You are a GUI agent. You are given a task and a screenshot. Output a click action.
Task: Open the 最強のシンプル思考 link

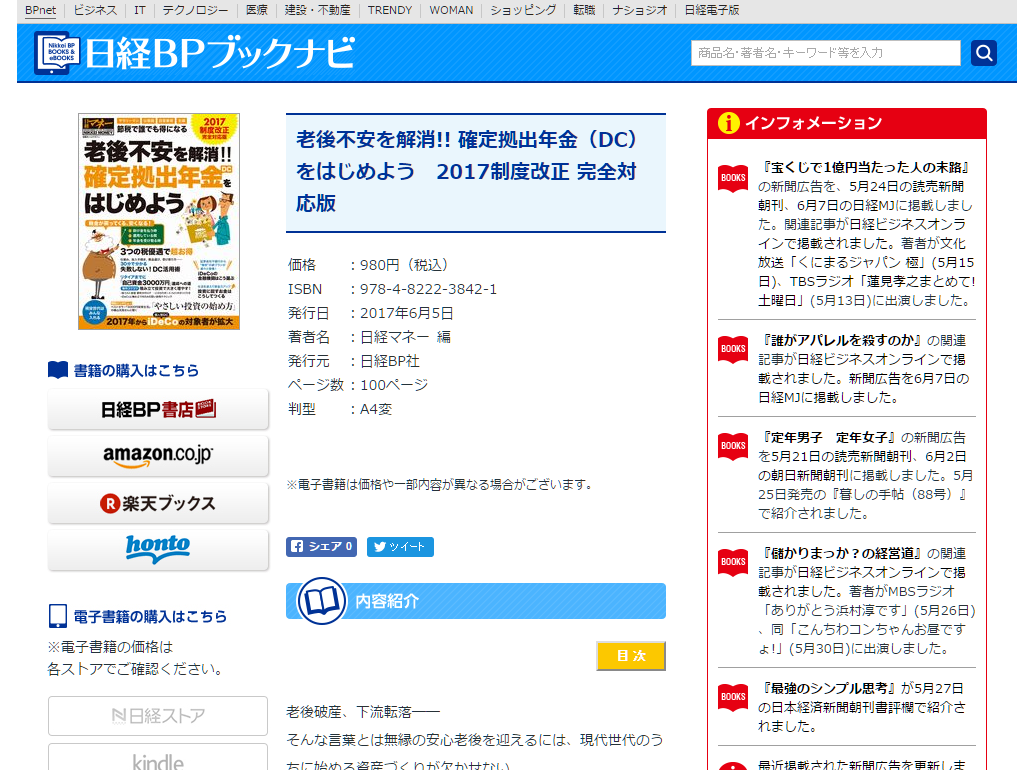(828, 688)
